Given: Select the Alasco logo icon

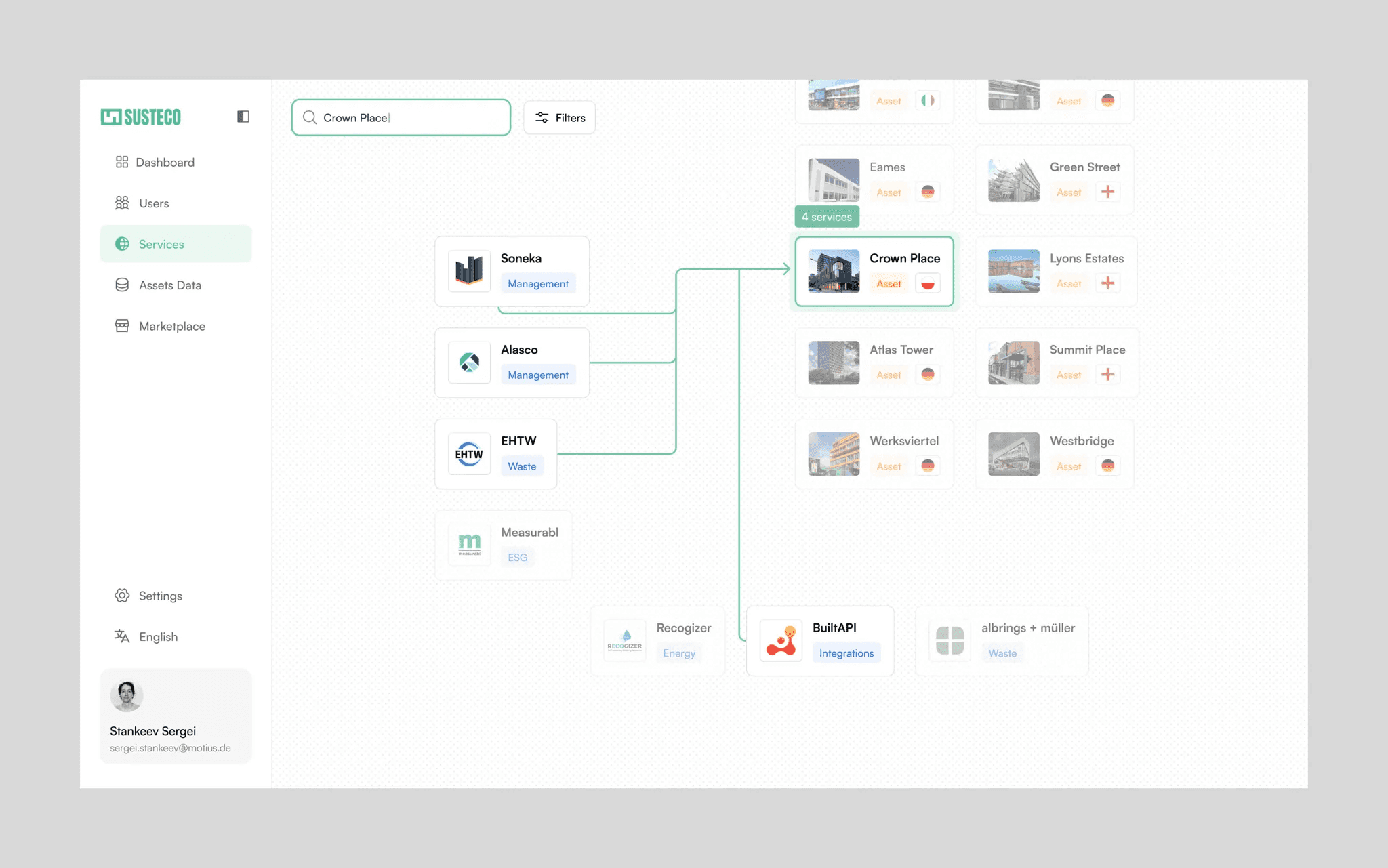Looking at the screenshot, I should 469,362.
